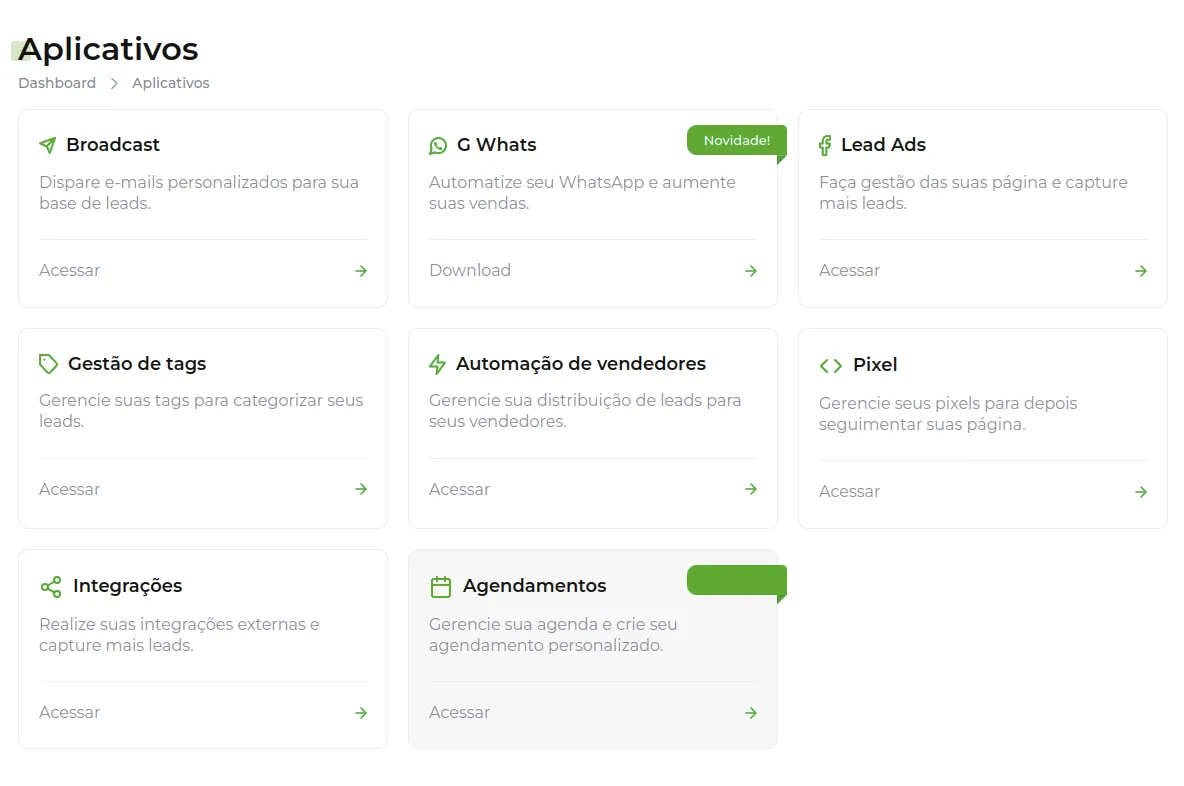The image size is (1184, 786).
Task: Click the Integrações card title
Action: click(x=128, y=586)
